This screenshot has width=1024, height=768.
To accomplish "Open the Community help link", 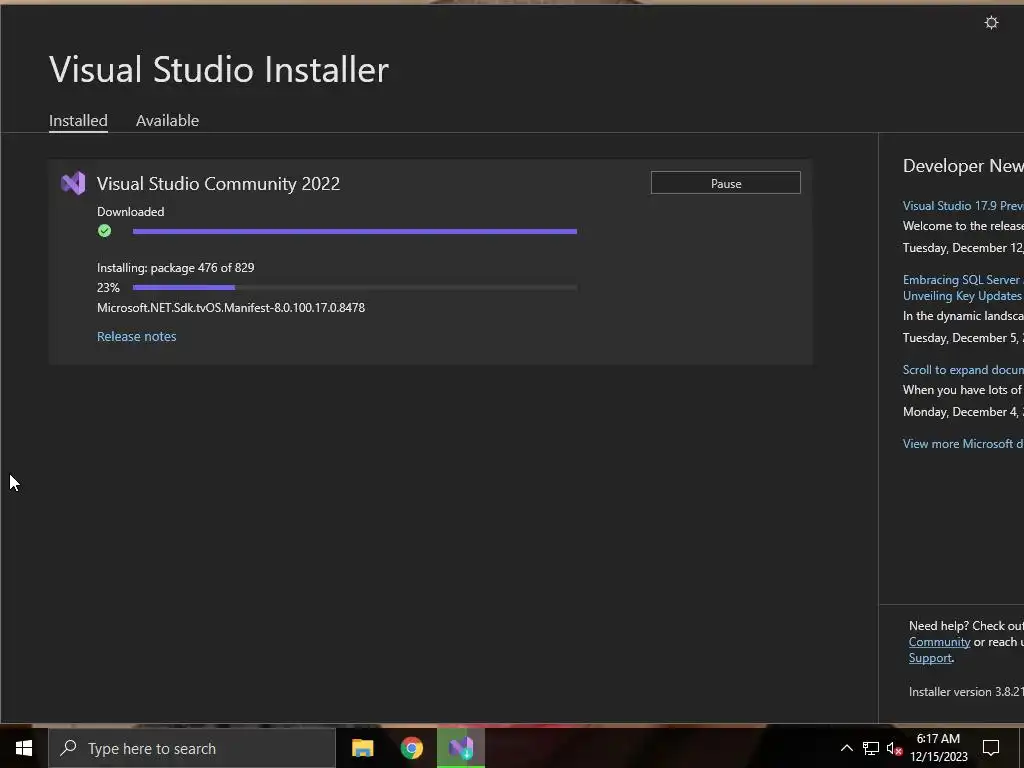I will pyautogui.click(x=939, y=642).
